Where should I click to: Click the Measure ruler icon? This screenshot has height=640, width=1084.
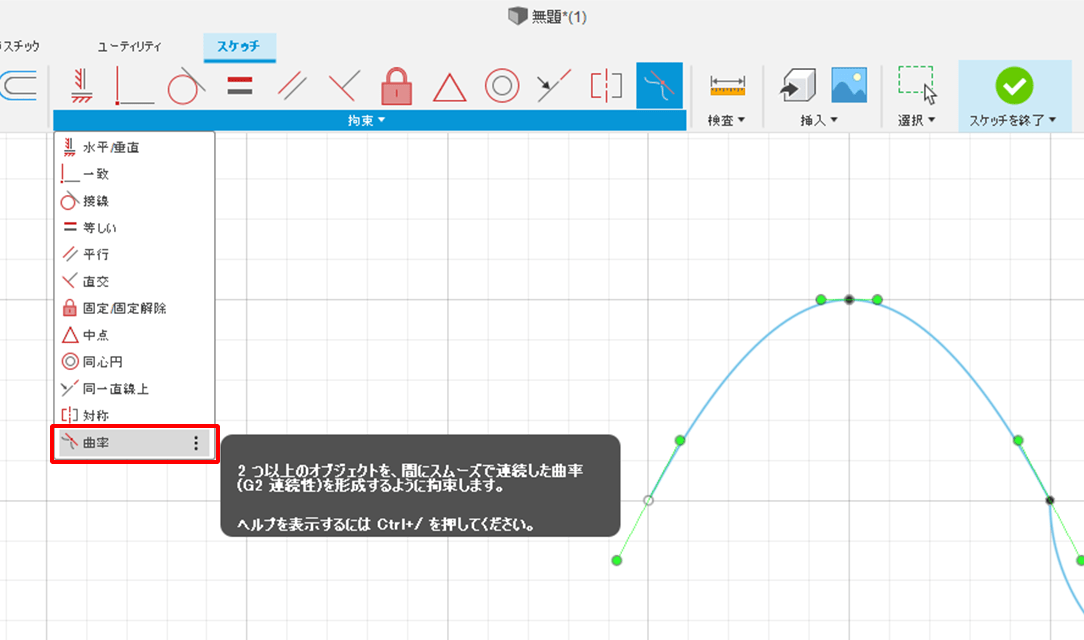tap(727, 86)
